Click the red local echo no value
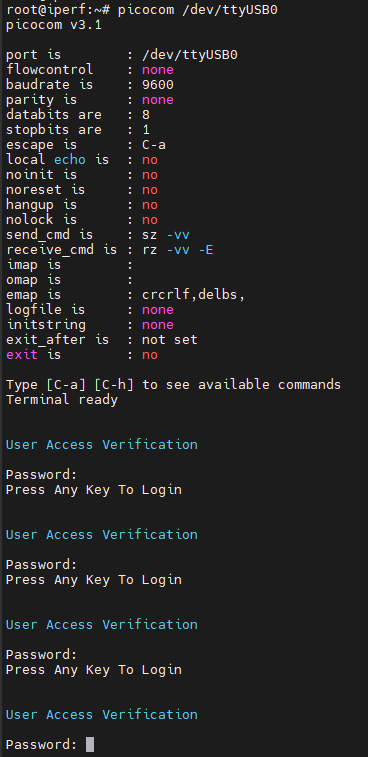 point(150,160)
